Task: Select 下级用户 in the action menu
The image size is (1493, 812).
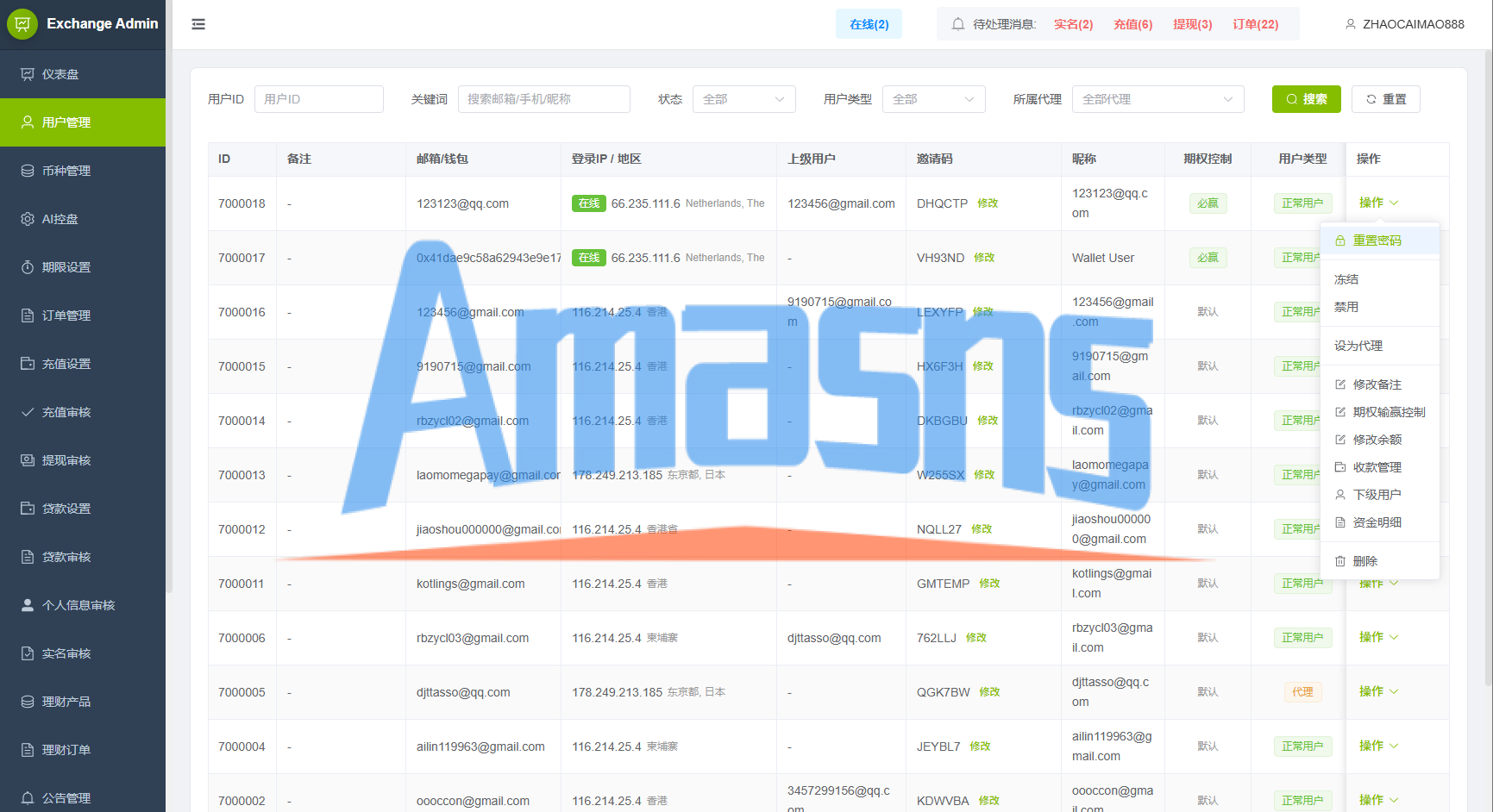Action: click(1380, 495)
